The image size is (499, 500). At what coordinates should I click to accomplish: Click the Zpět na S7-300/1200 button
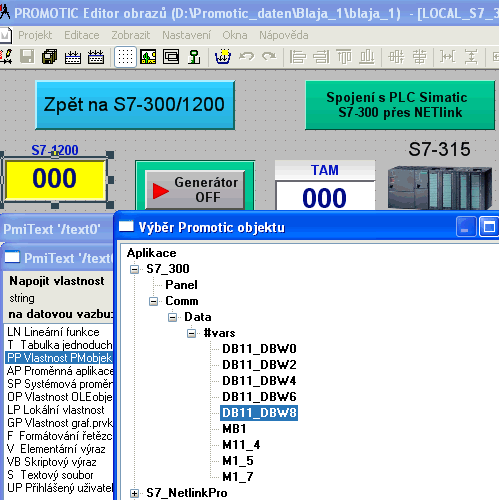(135, 105)
